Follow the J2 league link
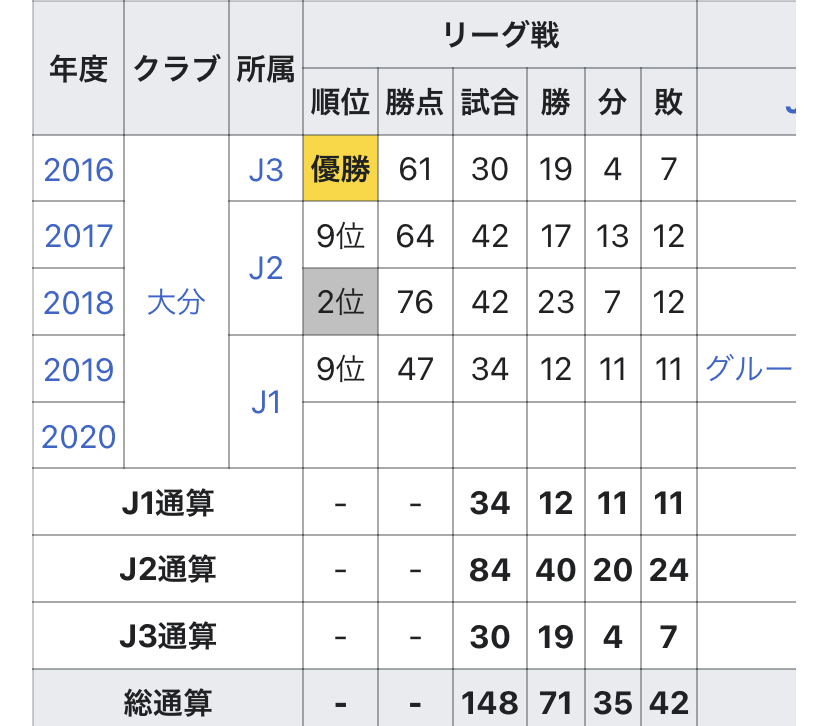Screen dimensions: 828x726 [x=266, y=269]
